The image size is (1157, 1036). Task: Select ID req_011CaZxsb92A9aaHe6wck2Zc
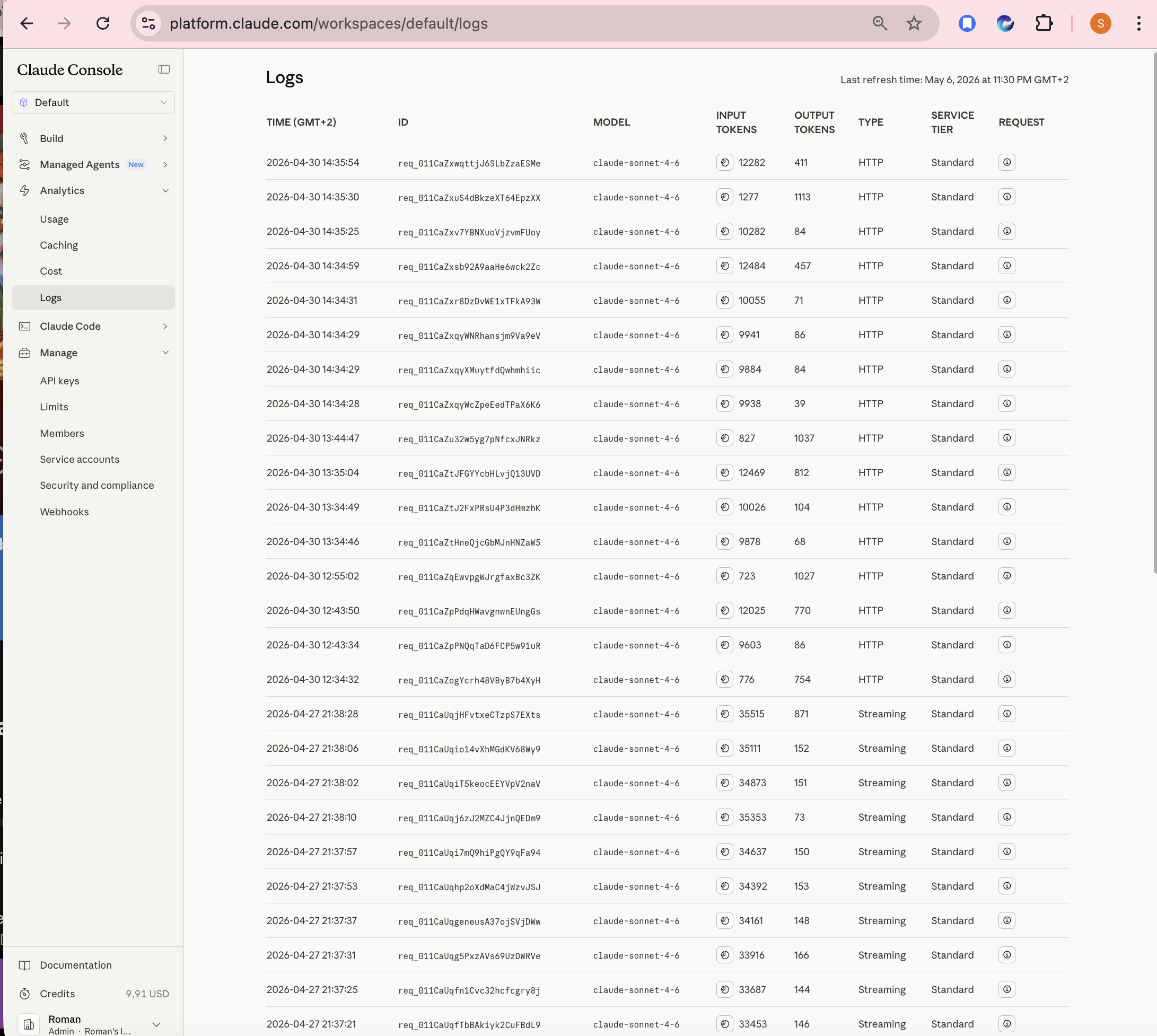(x=469, y=266)
